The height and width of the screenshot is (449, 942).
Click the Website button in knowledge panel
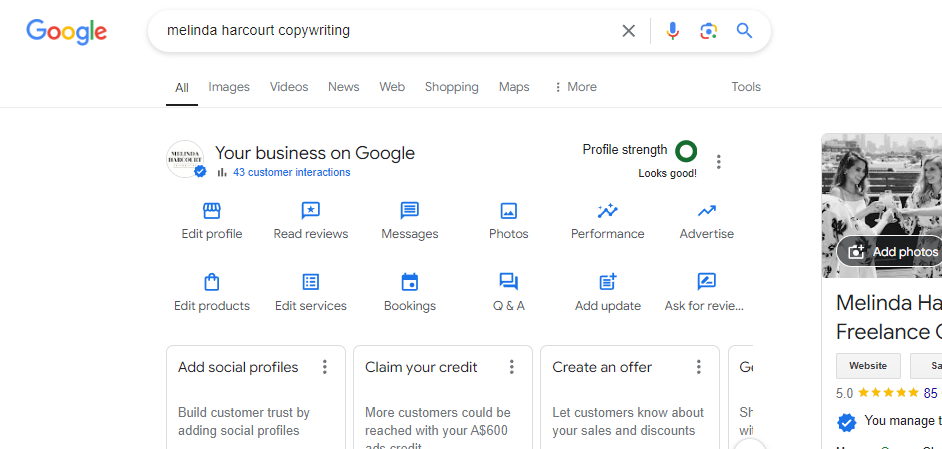pos(868,365)
